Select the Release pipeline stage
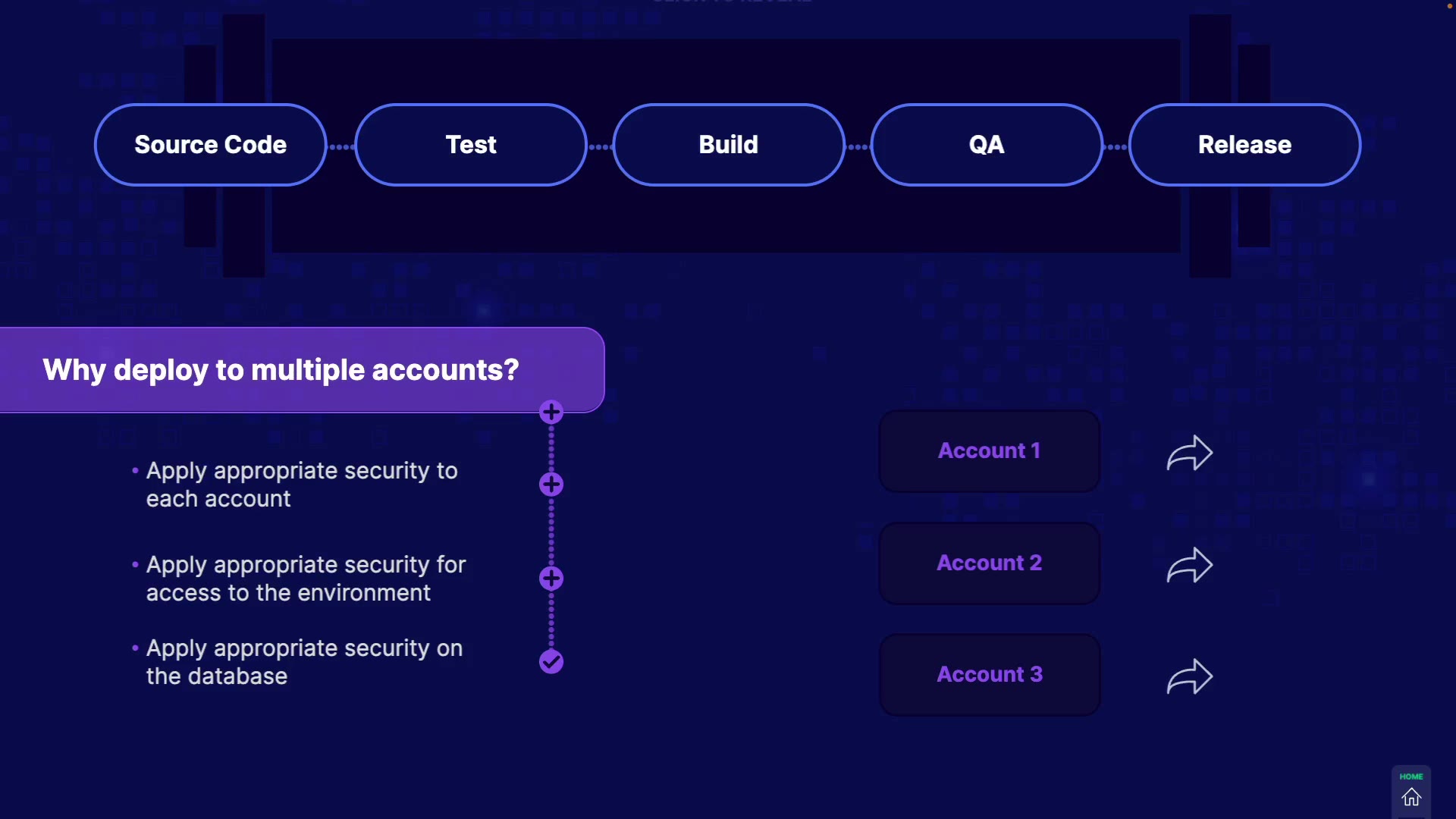Viewport: 1456px width, 819px height. click(x=1244, y=145)
